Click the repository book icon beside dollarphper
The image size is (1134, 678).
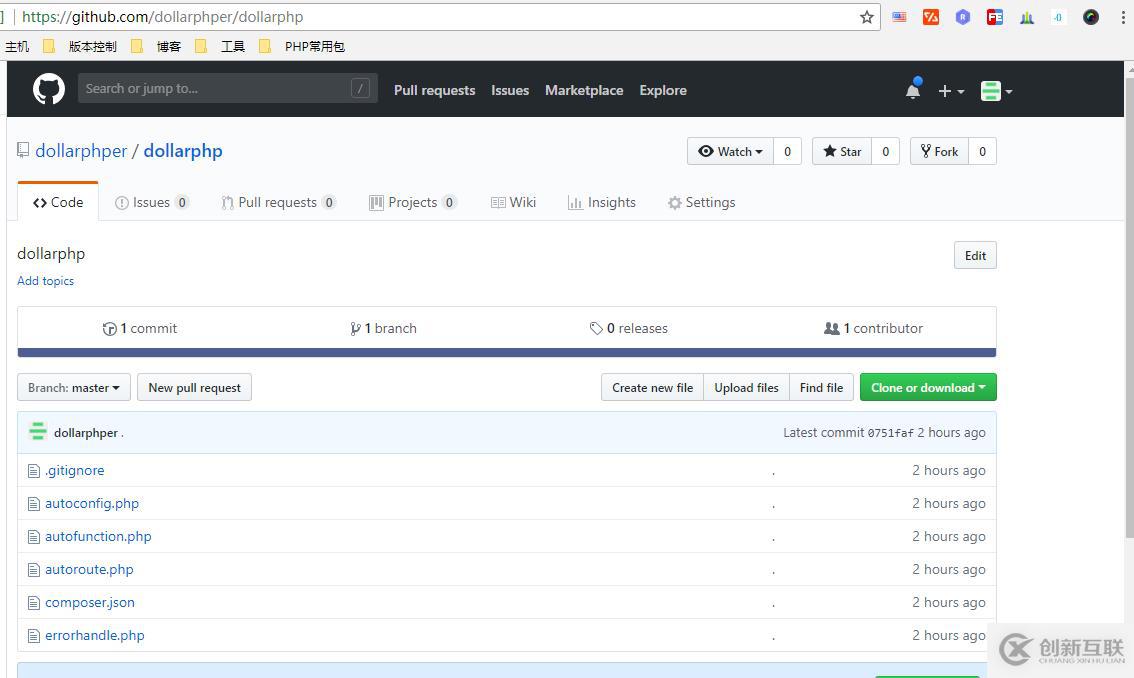click(23, 150)
